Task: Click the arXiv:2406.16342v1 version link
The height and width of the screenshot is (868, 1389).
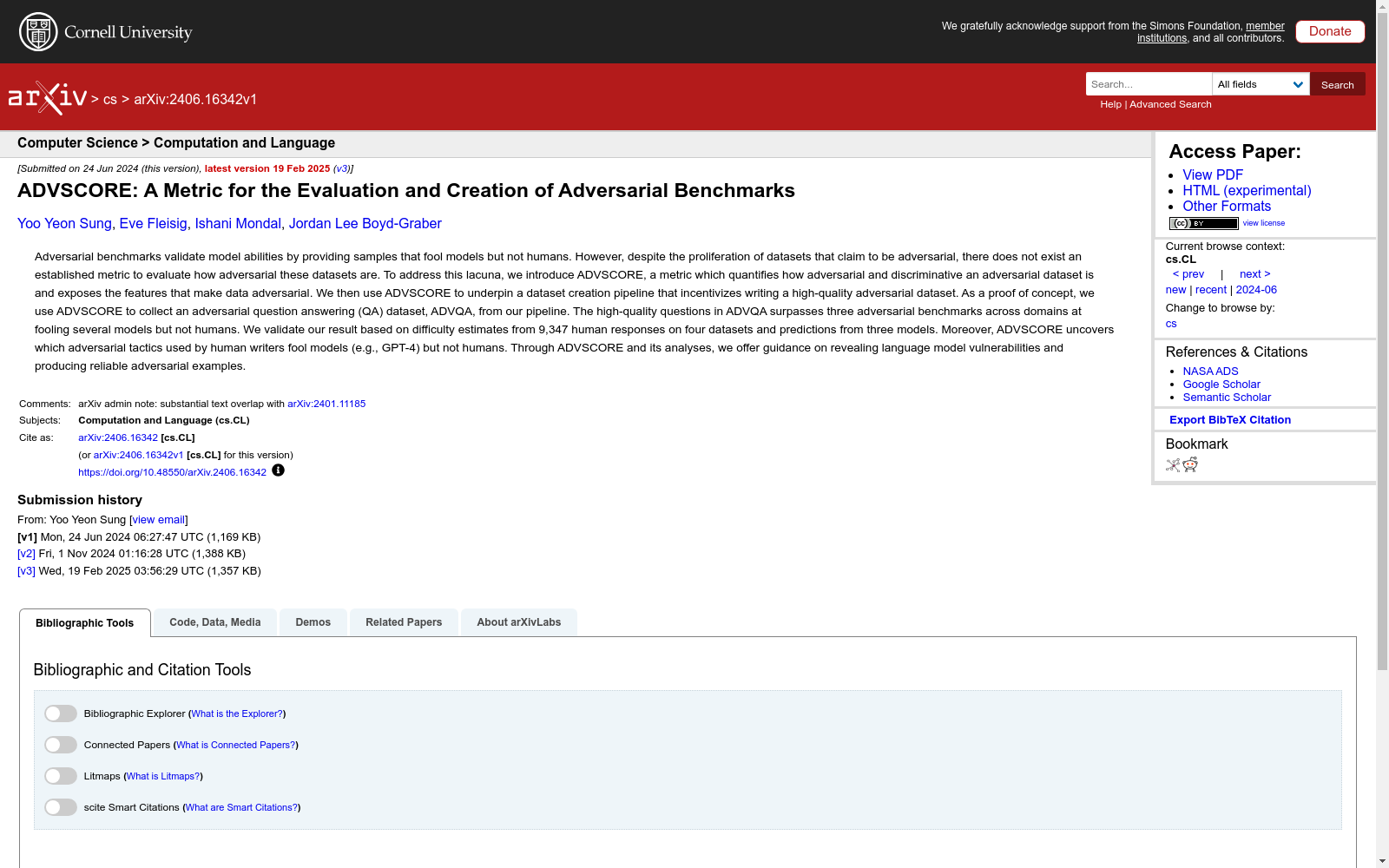Action: pos(139,455)
